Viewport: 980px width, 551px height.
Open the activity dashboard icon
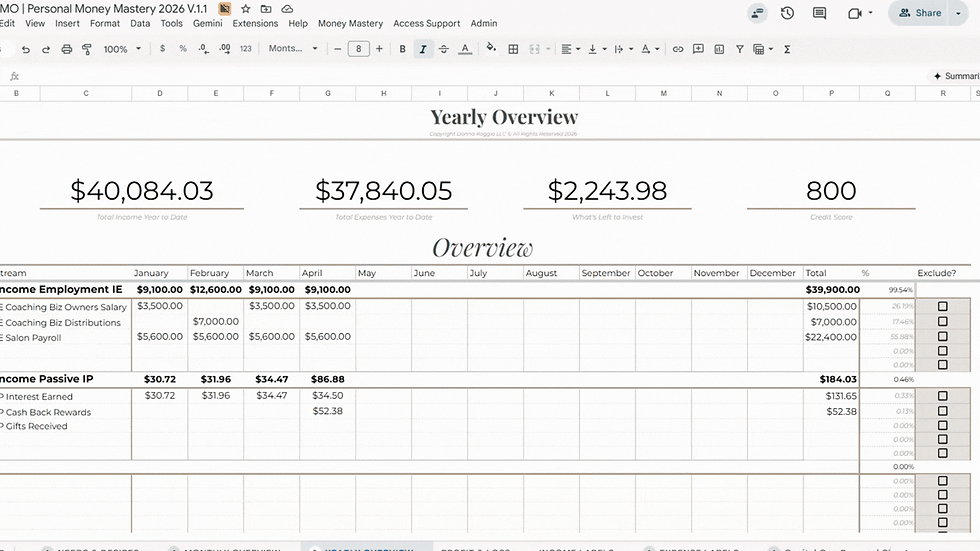pos(758,12)
